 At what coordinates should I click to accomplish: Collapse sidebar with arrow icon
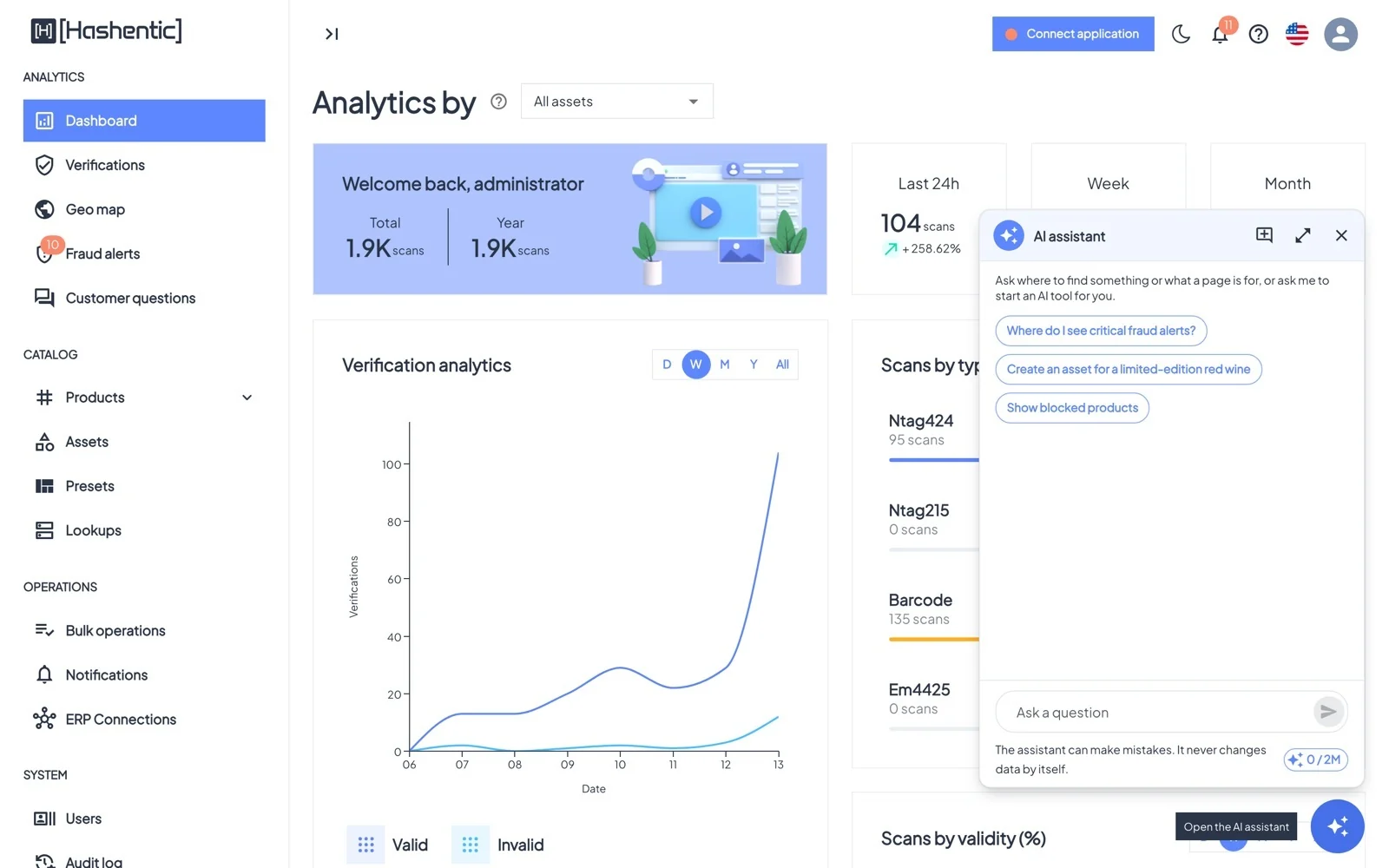pos(332,34)
